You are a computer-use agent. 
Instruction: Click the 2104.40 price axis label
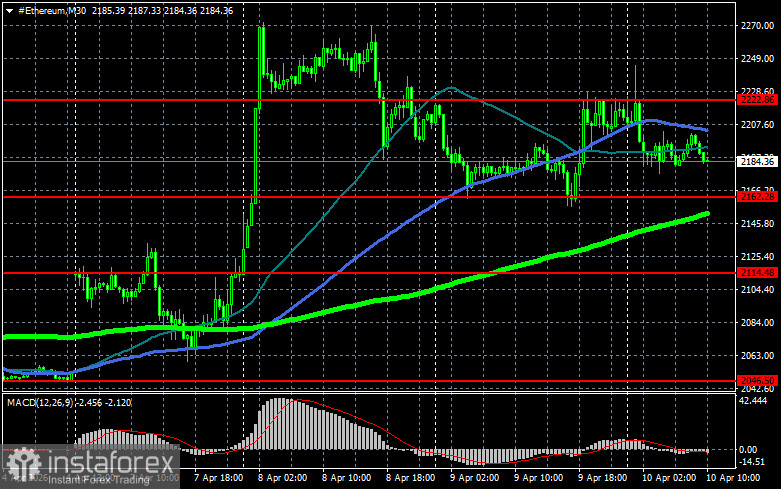757,289
